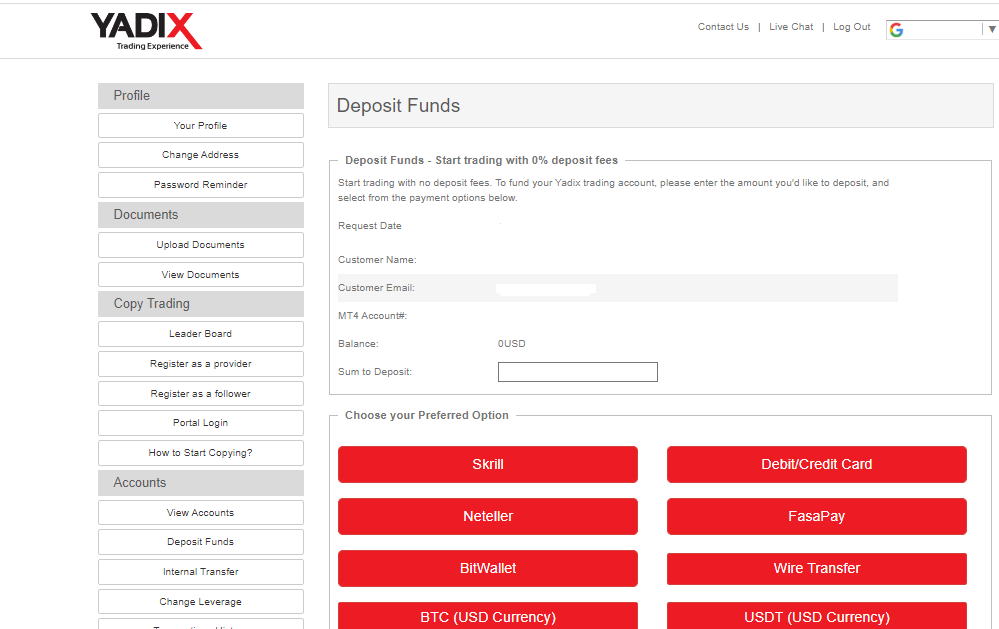Image resolution: width=999 pixels, height=629 pixels.
Task: Choose Wire Transfer deposit option
Action: [x=816, y=568]
